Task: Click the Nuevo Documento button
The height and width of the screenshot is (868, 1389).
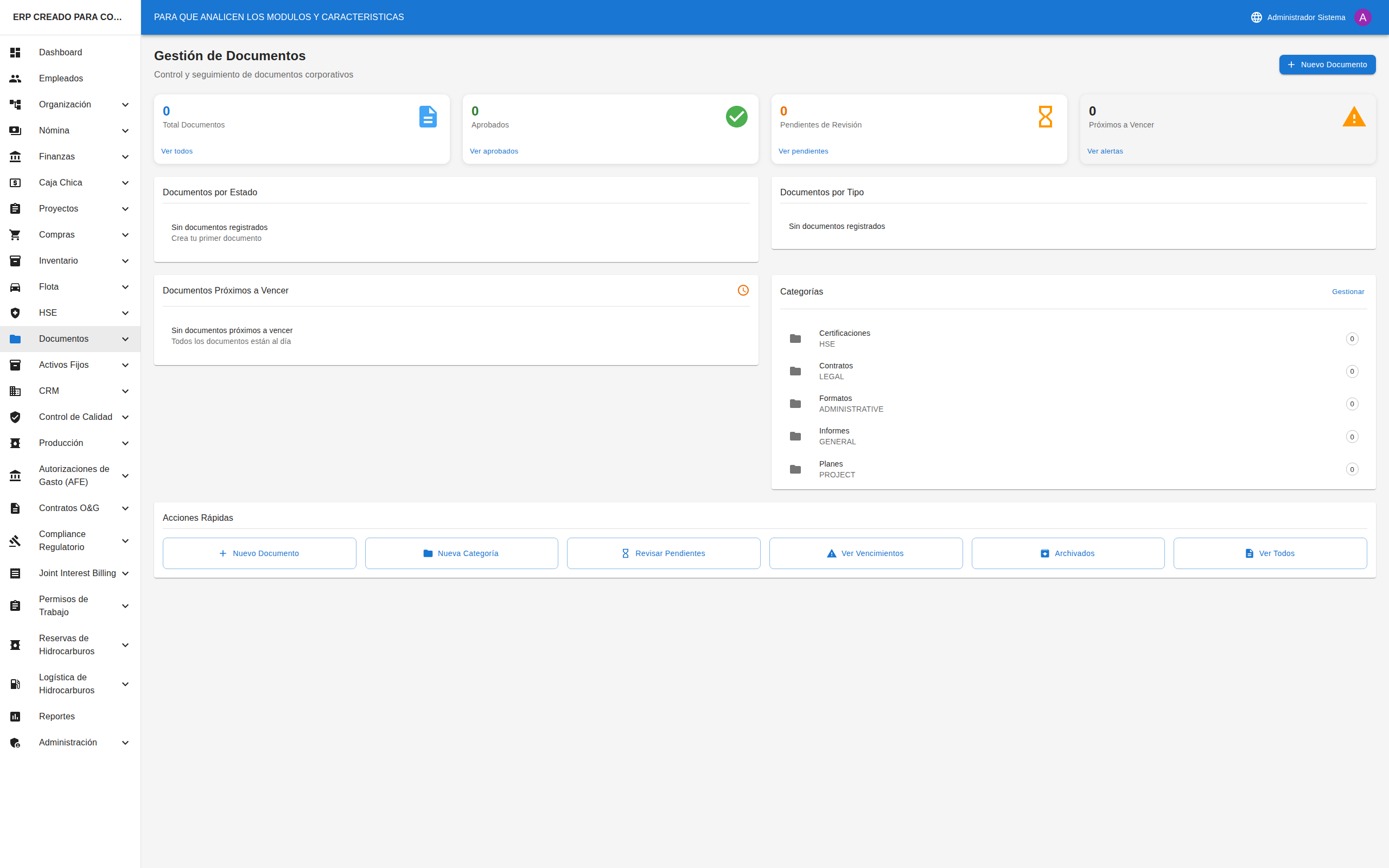Action: coord(1327,65)
